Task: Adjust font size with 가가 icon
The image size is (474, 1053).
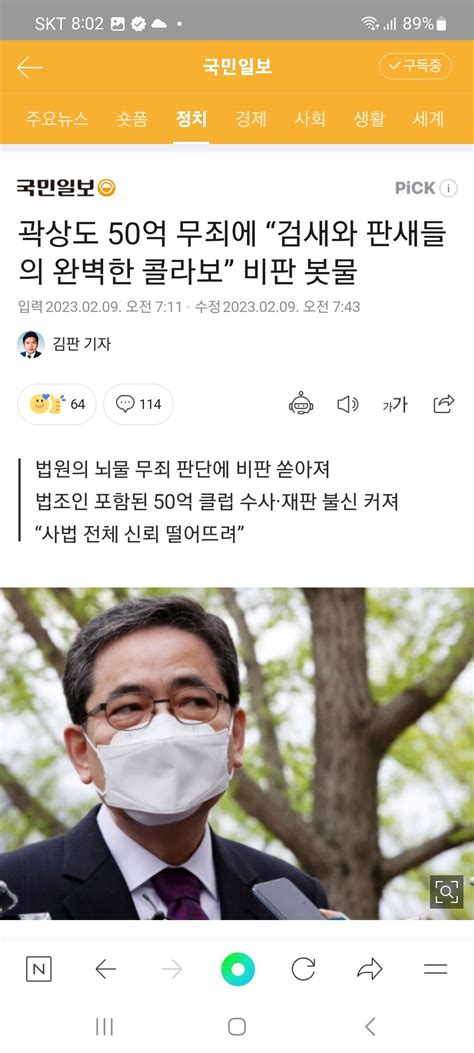Action: (x=395, y=404)
